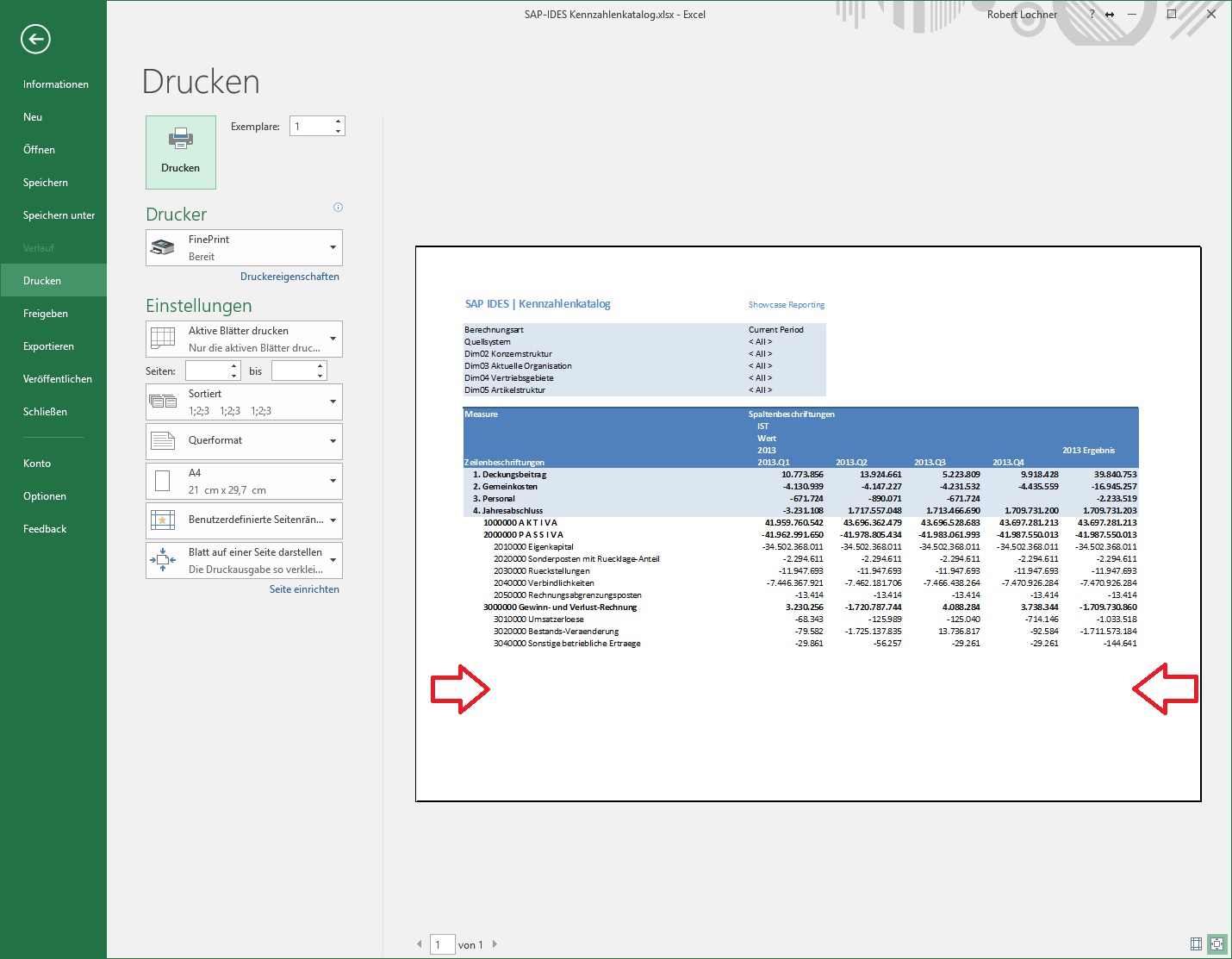Open Druckereigenschaften link

tap(289, 276)
